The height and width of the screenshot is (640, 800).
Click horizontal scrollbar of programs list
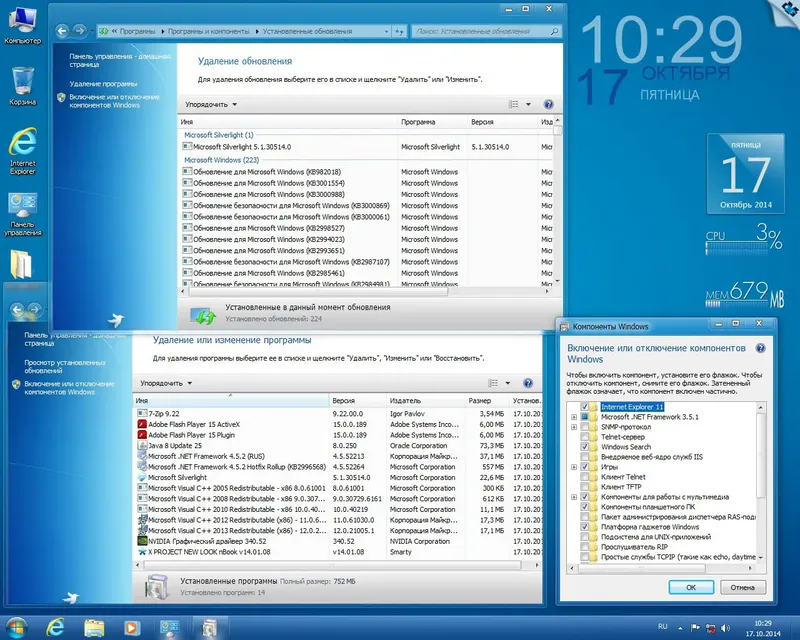(x=332, y=565)
